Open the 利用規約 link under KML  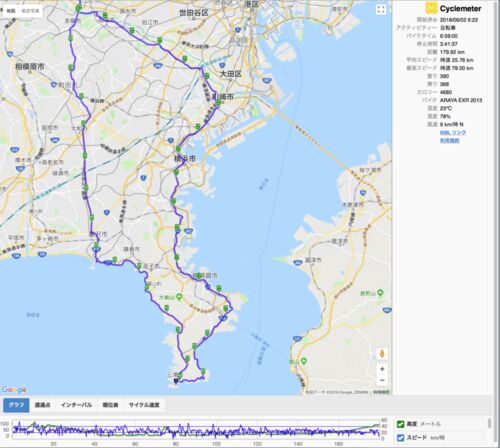tap(449, 140)
